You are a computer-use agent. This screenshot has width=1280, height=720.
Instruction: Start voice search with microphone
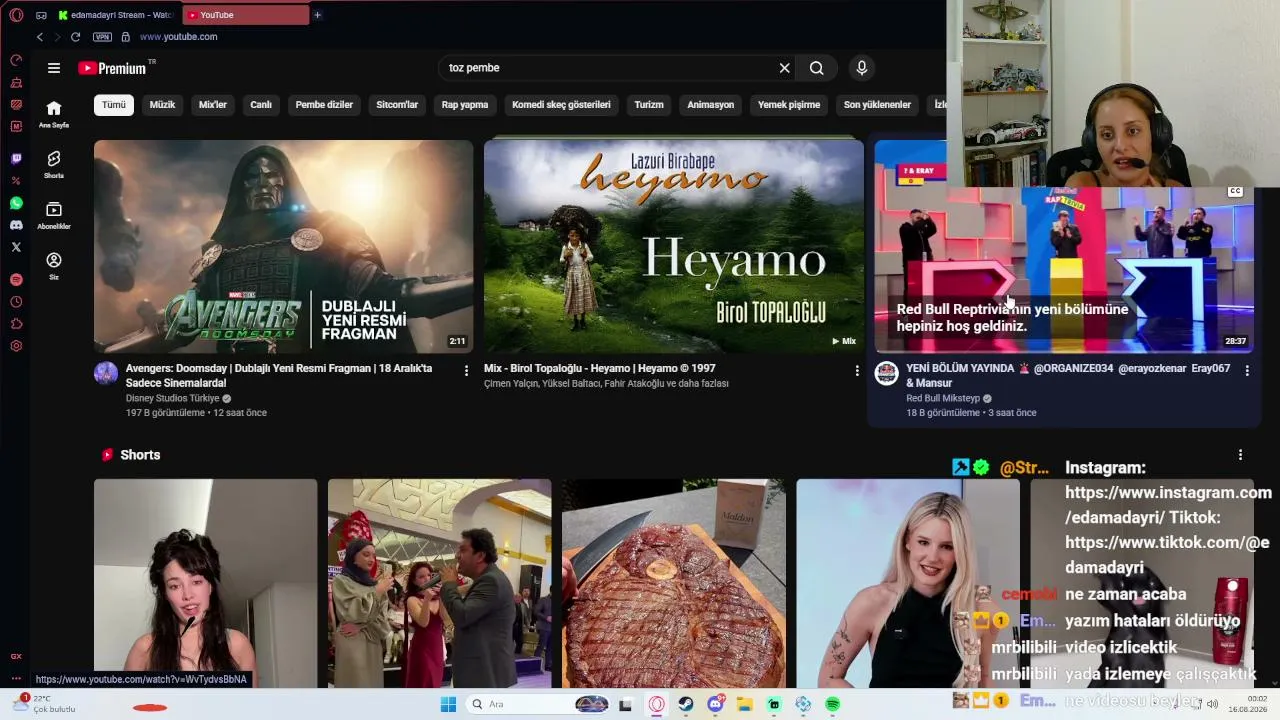(862, 68)
